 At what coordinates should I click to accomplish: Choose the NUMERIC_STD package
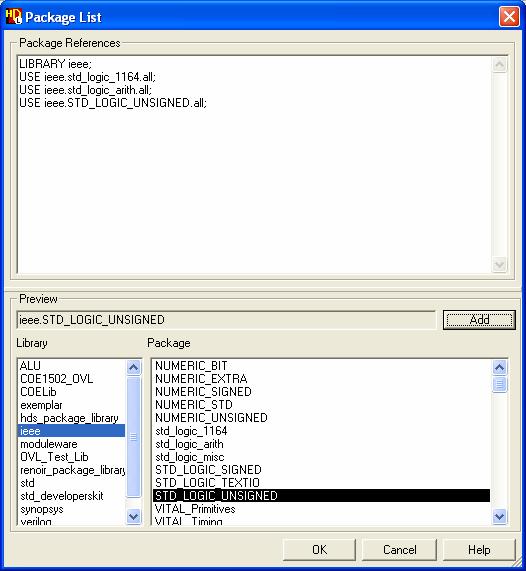coord(194,405)
